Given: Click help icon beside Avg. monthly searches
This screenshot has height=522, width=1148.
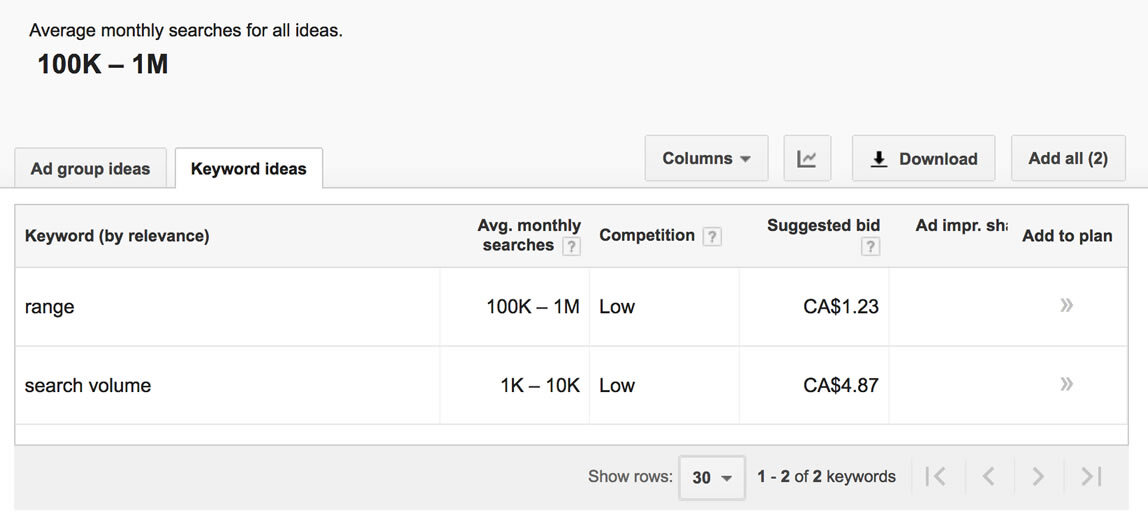Looking at the screenshot, I should point(571,247).
